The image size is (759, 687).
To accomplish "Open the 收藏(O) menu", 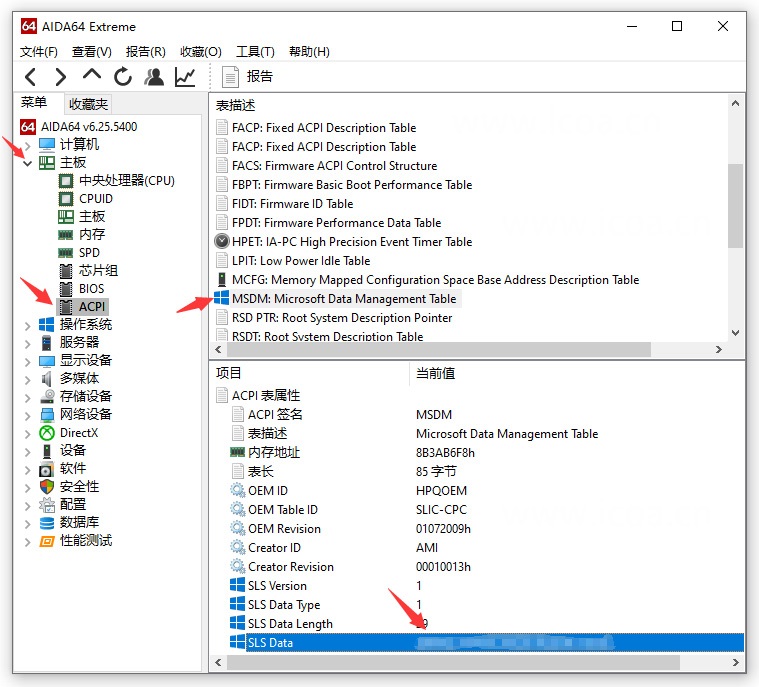I will click(201, 52).
